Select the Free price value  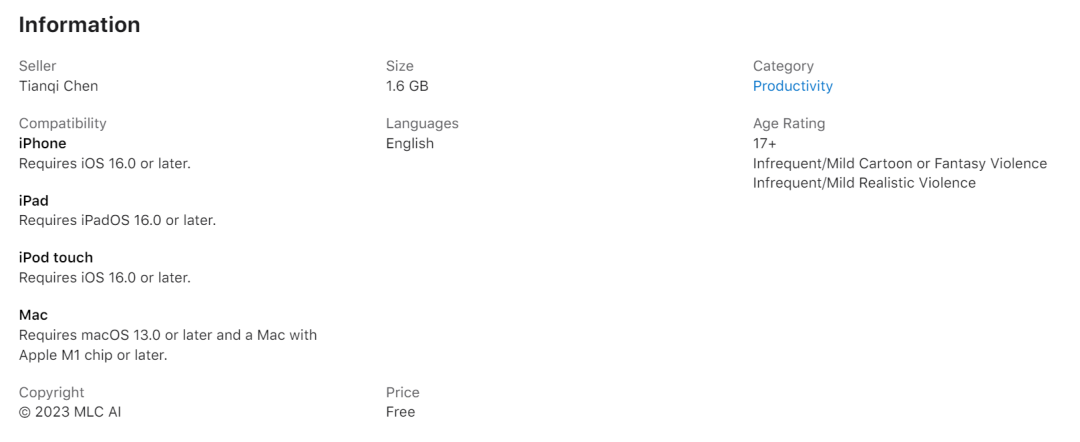point(400,412)
